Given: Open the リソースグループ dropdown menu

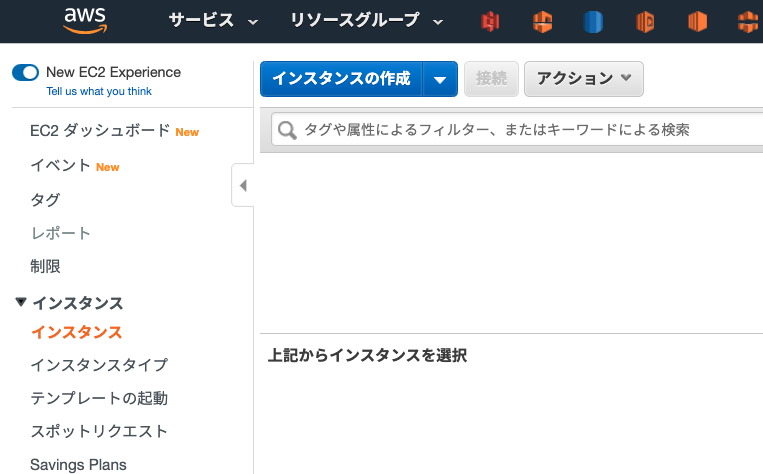Looking at the screenshot, I should point(366,21).
